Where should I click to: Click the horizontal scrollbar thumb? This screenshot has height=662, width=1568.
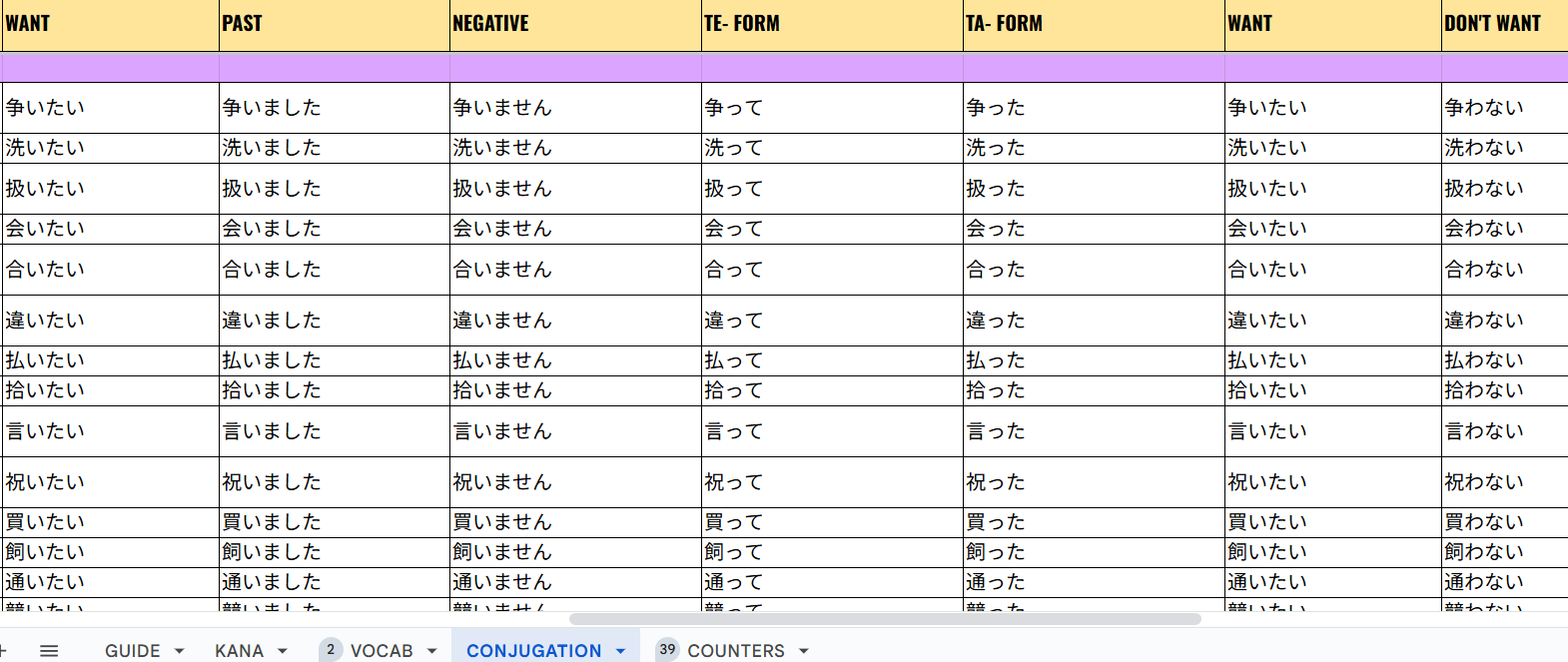884,619
